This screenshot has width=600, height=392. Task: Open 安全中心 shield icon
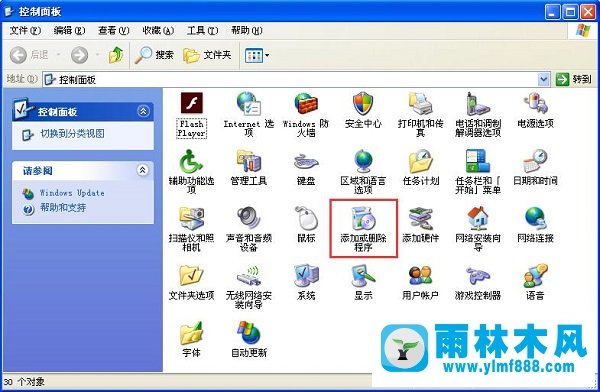coord(363,110)
